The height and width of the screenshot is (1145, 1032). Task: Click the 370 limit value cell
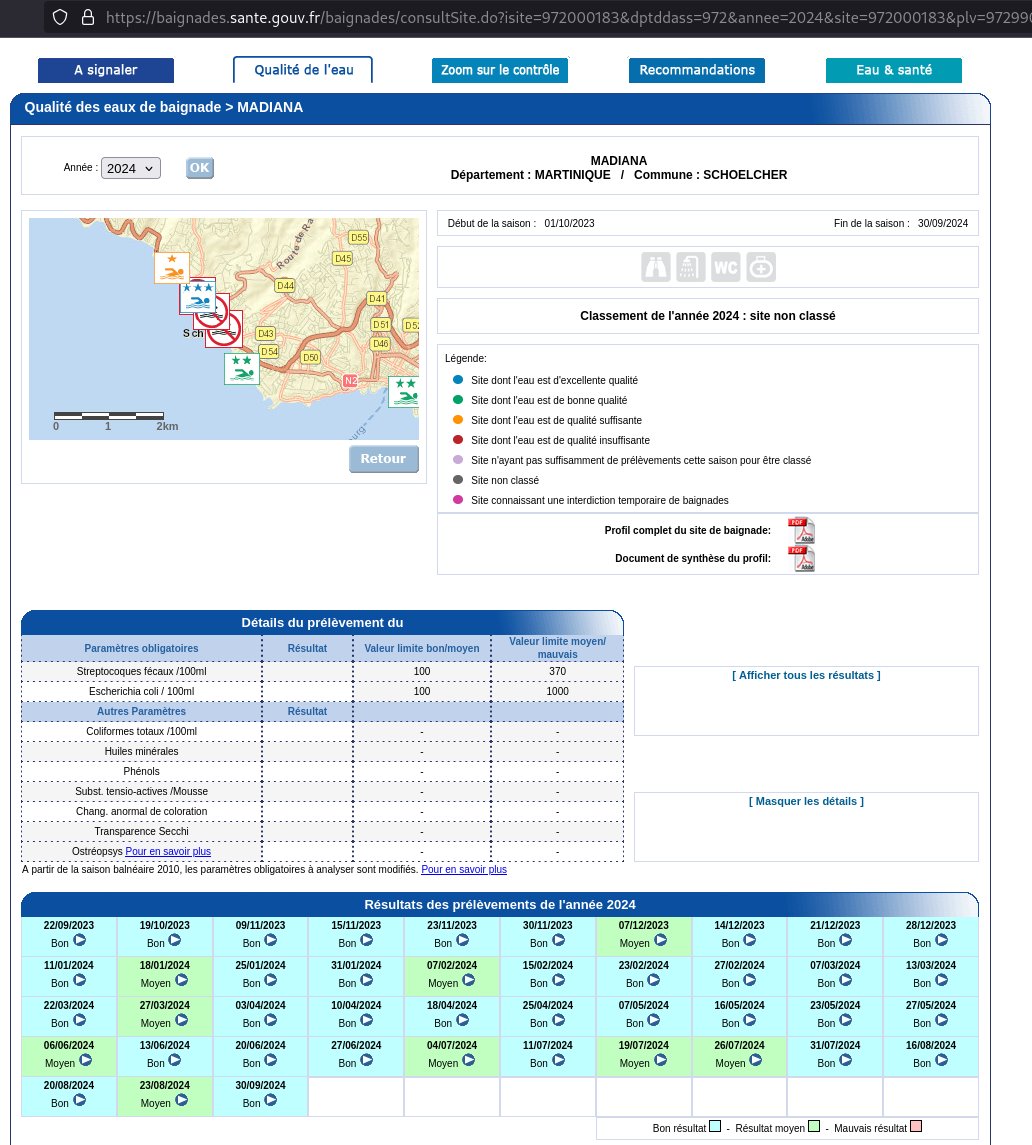(557, 671)
